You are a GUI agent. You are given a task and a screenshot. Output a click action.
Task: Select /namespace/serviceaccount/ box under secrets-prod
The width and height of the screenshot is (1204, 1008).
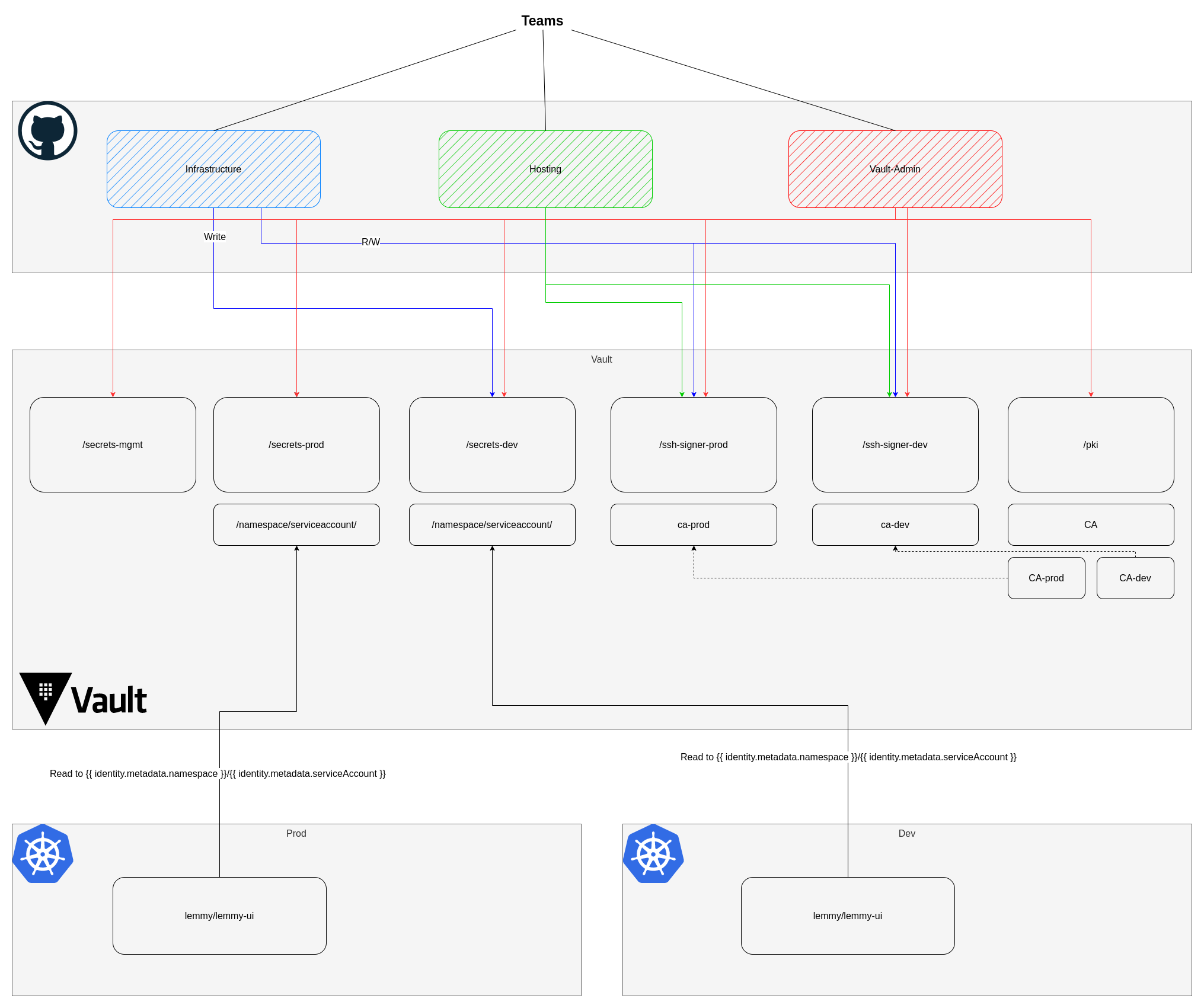[296, 524]
